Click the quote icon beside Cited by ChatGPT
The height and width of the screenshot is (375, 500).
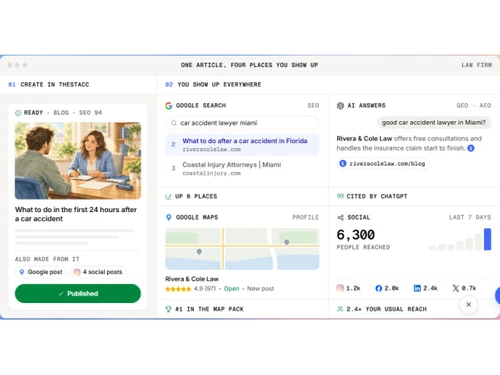point(340,196)
